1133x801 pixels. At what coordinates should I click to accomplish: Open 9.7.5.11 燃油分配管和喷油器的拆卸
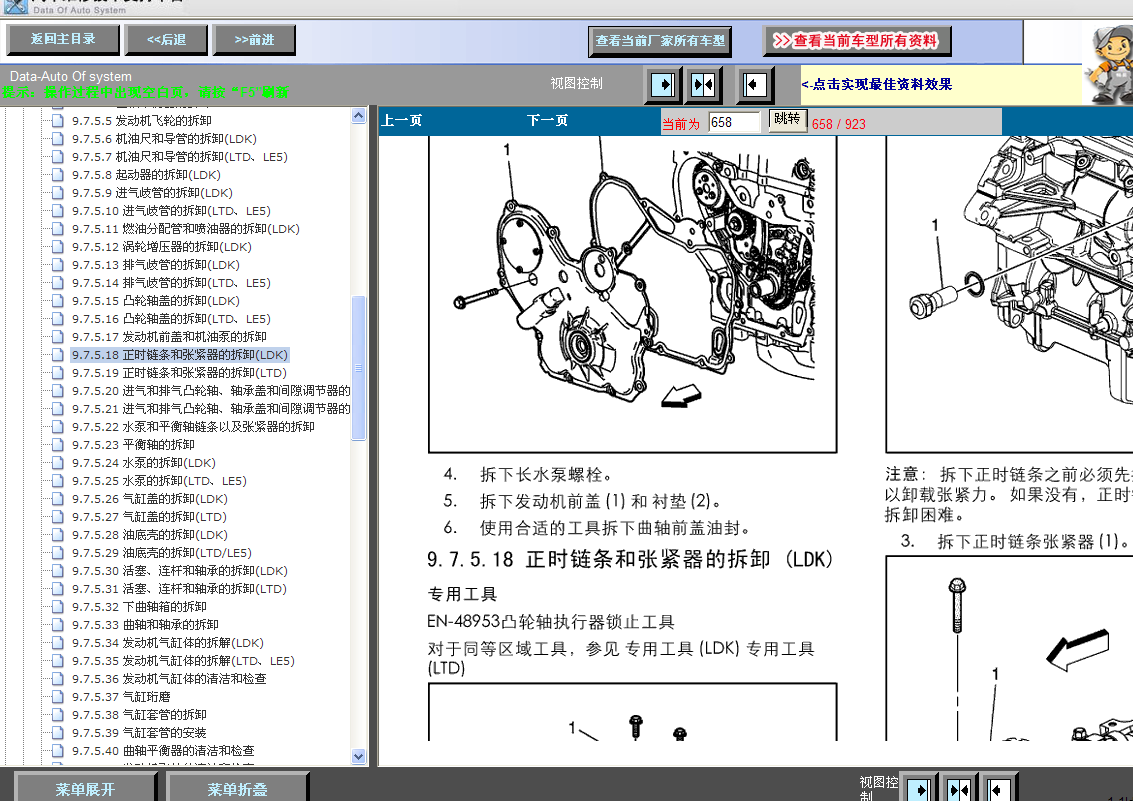pyautogui.click(x=185, y=229)
